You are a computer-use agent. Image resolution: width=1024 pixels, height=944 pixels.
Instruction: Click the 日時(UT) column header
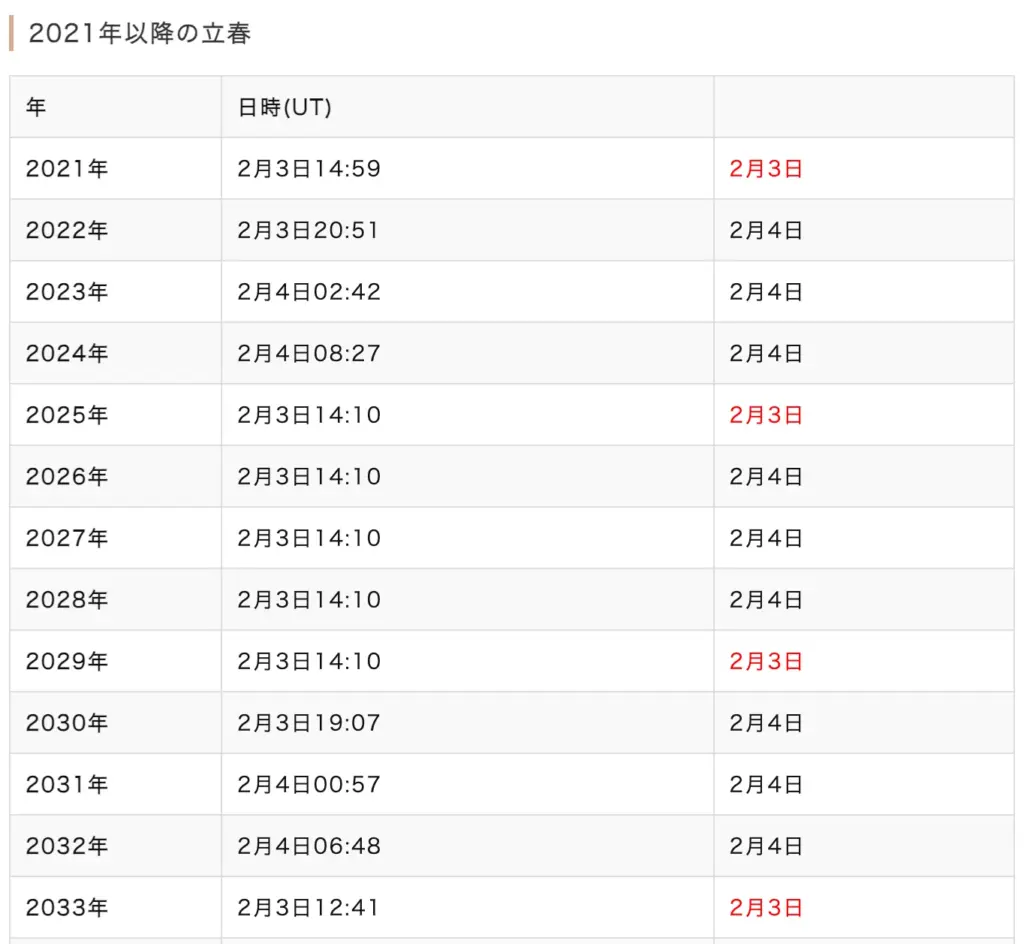point(284,107)
